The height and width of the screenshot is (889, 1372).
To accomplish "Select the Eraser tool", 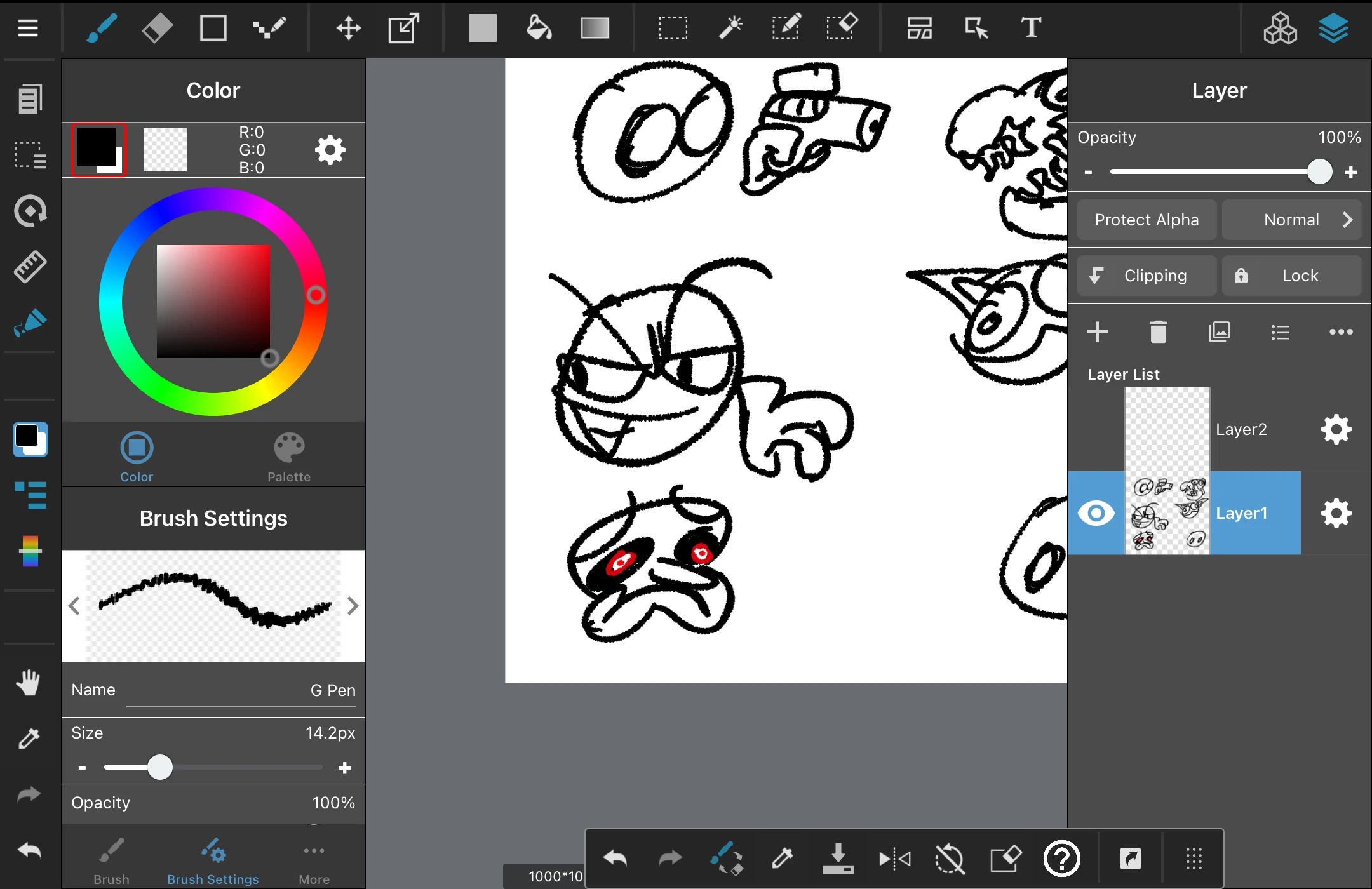I will pos(157,28).
